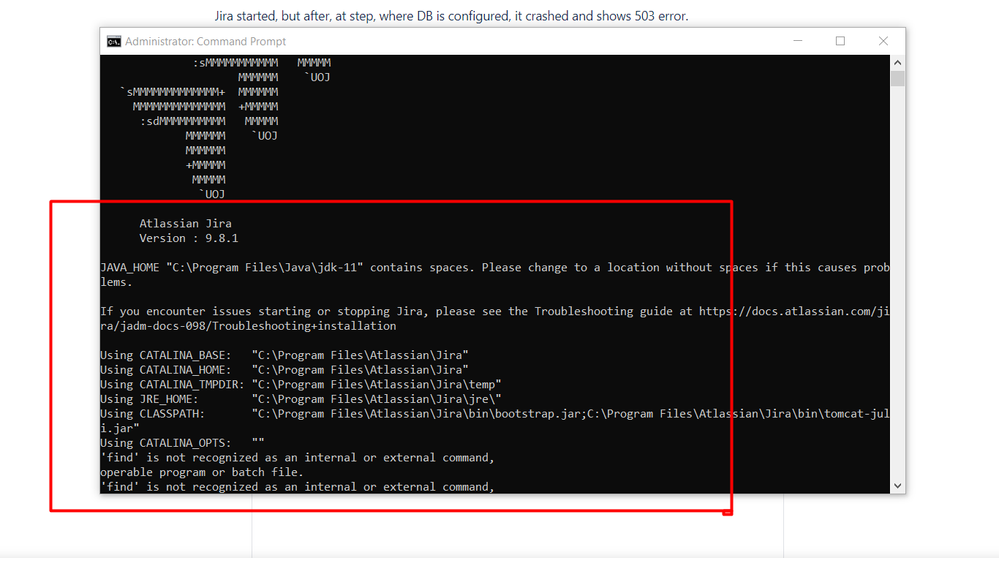Click the 'Using CATALINA_BASE:' line

[x=284, y=355]
